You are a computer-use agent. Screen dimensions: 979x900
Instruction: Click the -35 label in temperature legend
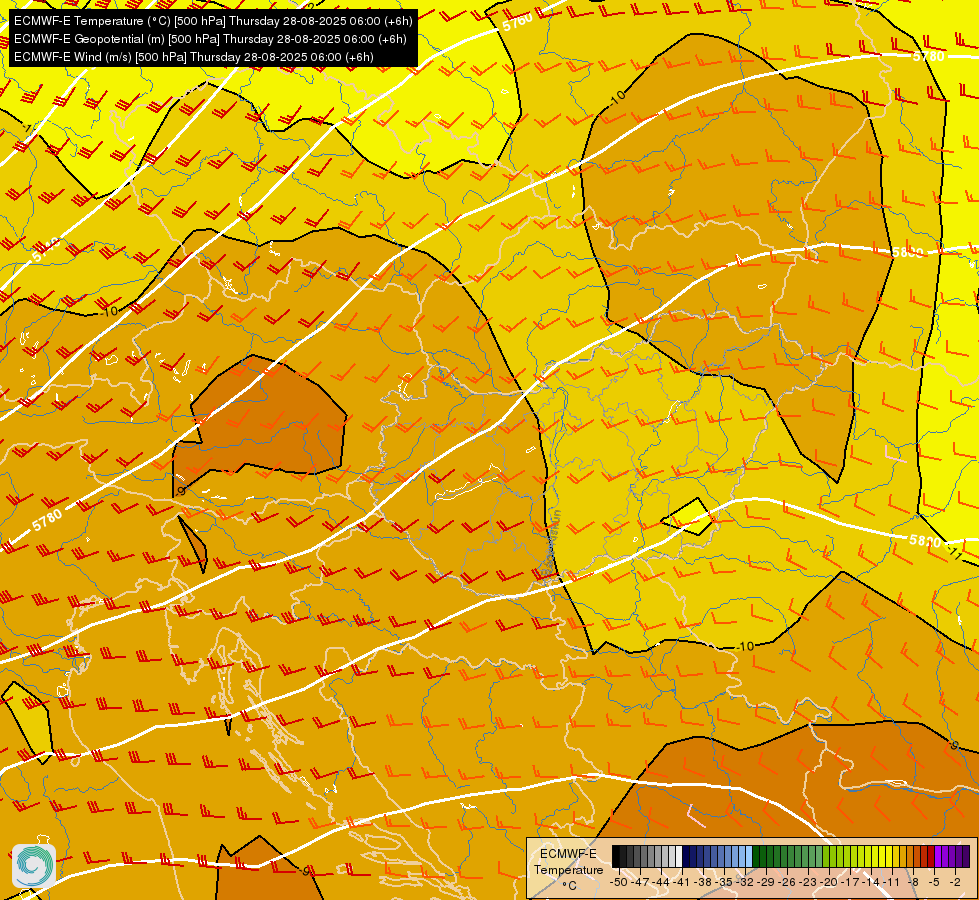(724, 882)
